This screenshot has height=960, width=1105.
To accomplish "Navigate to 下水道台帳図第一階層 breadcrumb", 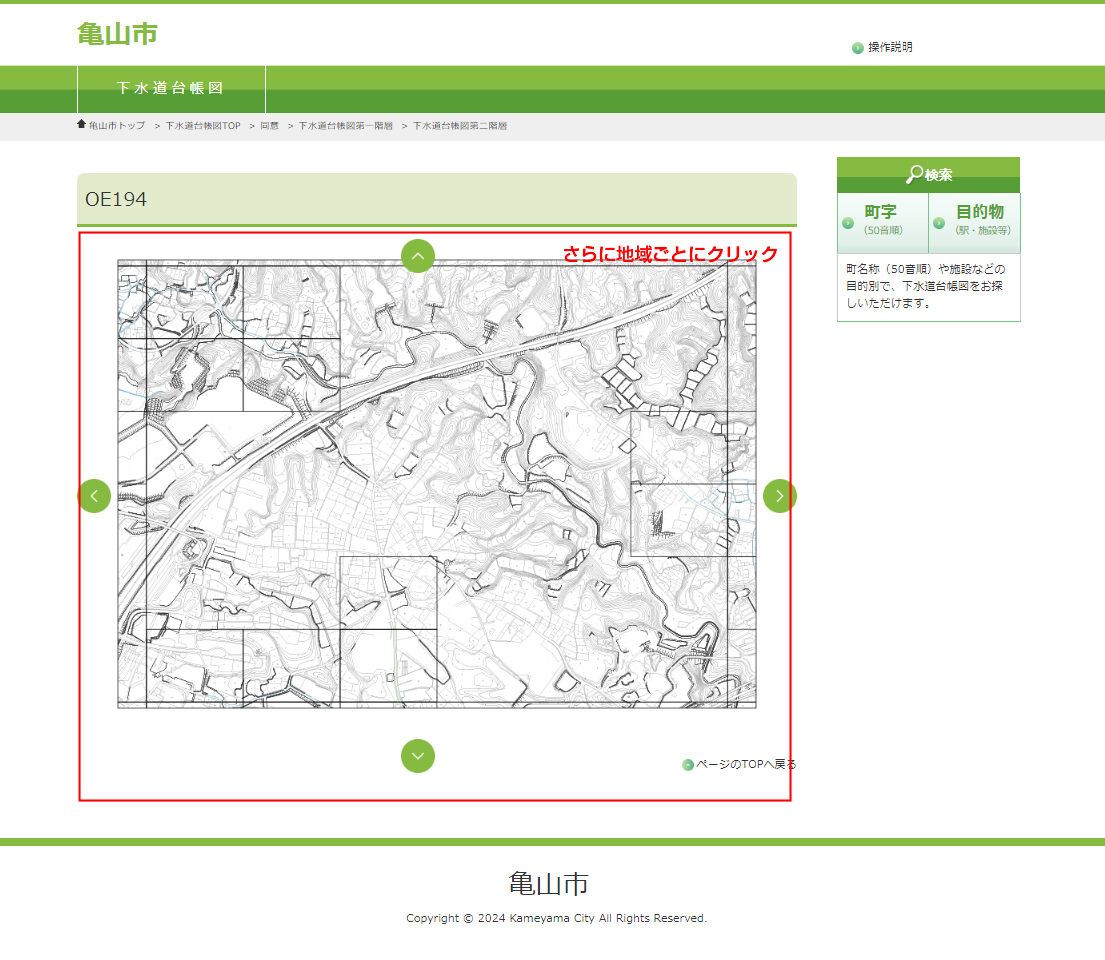I will pos(345,126).
